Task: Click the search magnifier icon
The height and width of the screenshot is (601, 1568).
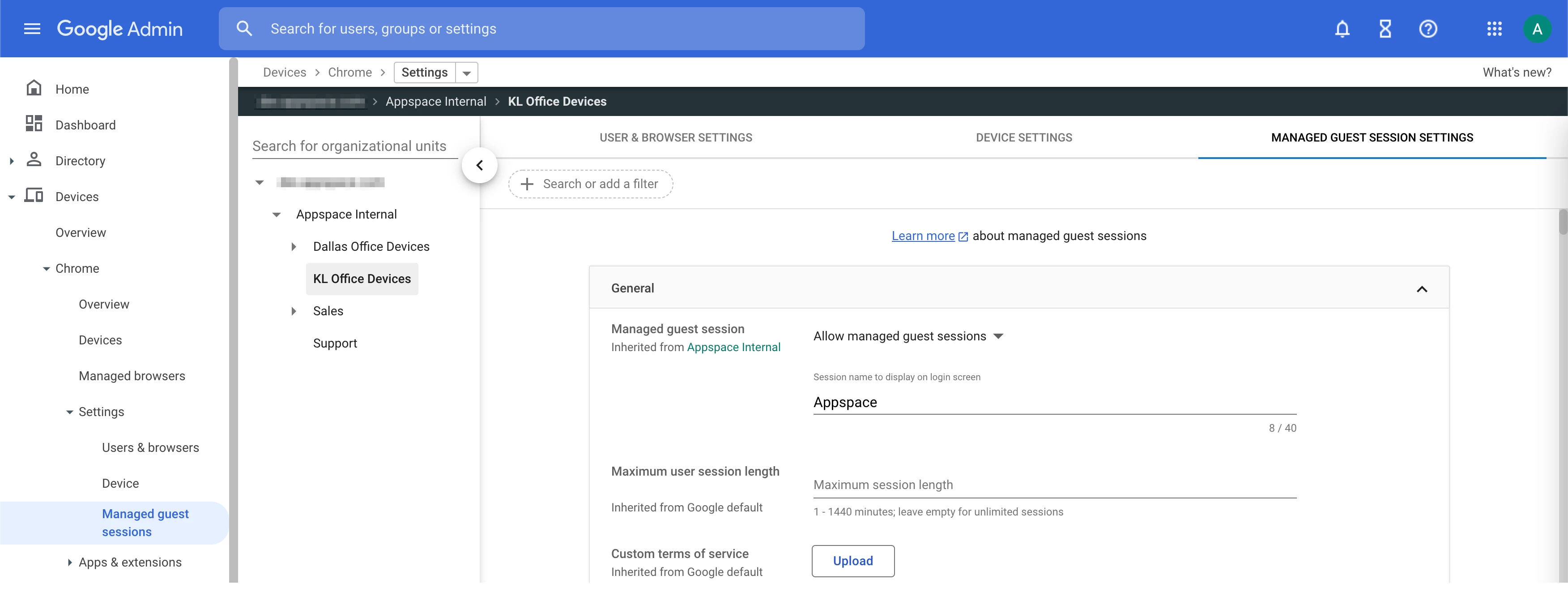Action: coord(244,29)
